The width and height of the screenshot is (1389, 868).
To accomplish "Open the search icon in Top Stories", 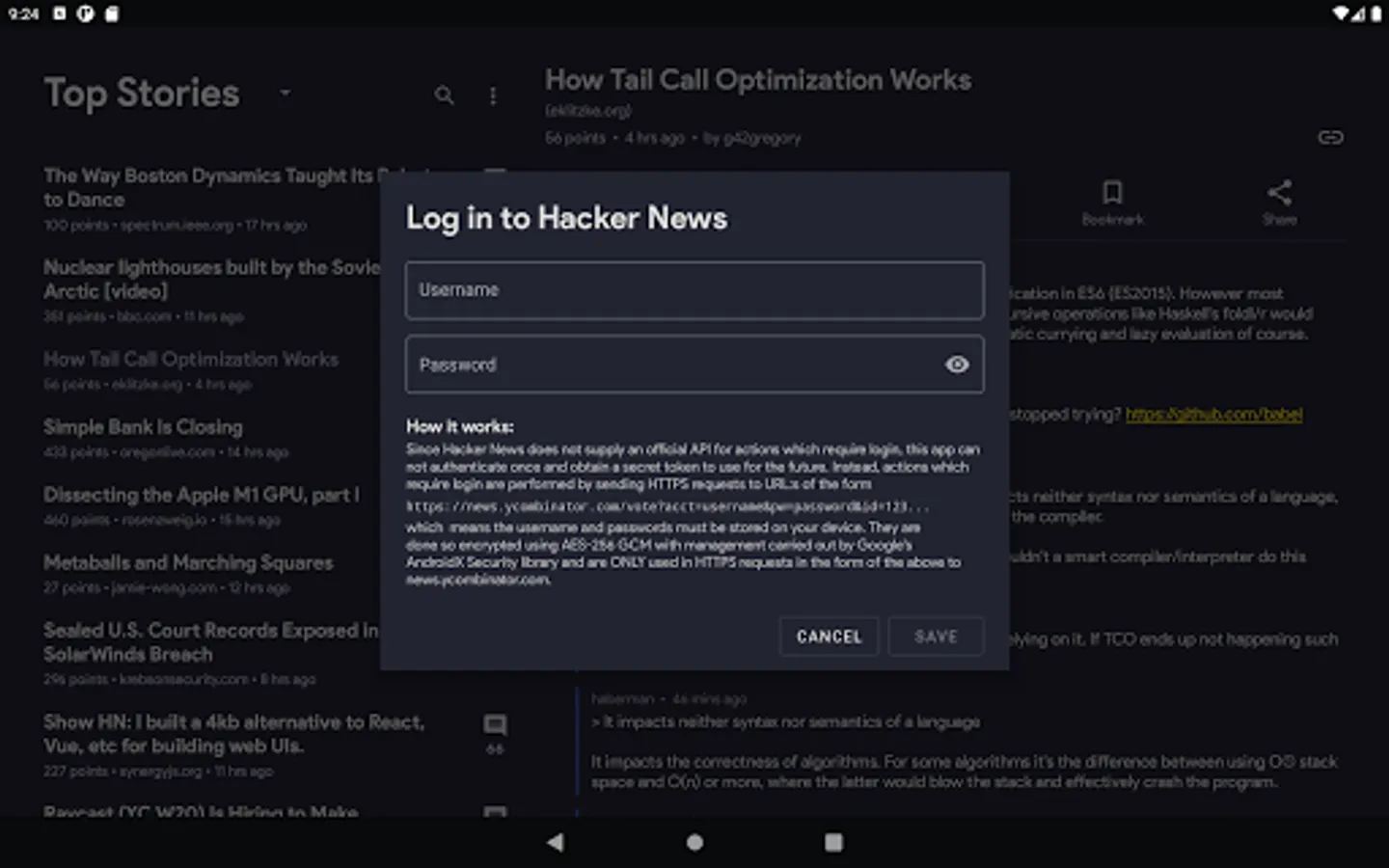I will tap(444, 95).
